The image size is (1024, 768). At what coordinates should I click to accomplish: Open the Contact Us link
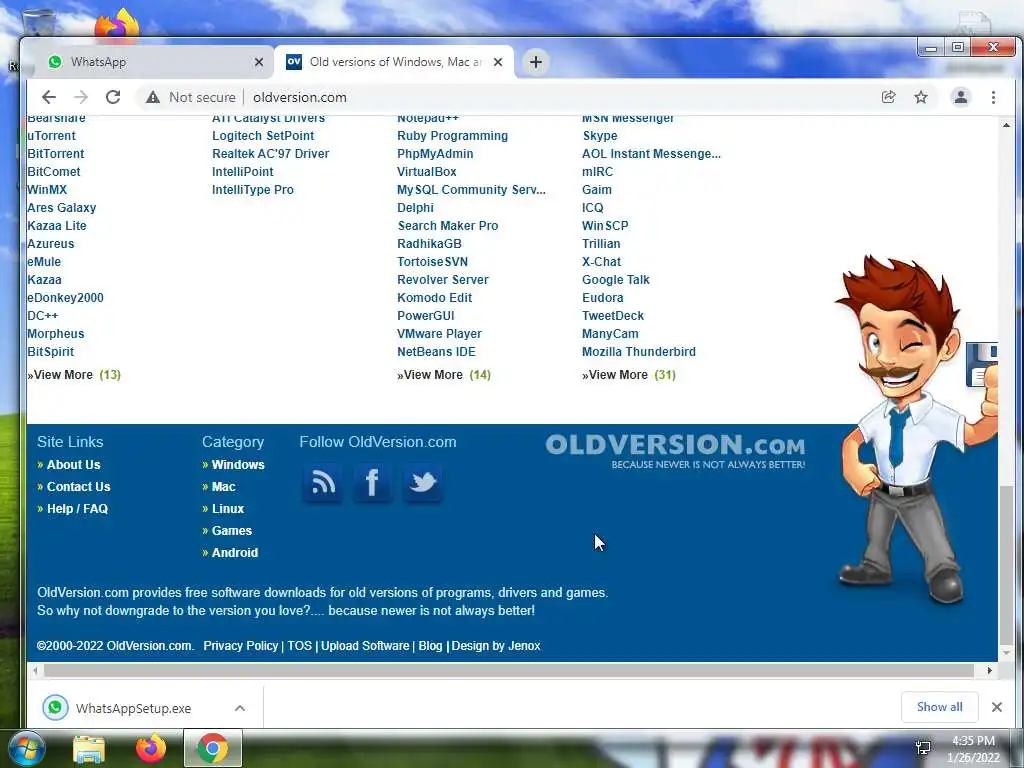(x=78, y=487)
